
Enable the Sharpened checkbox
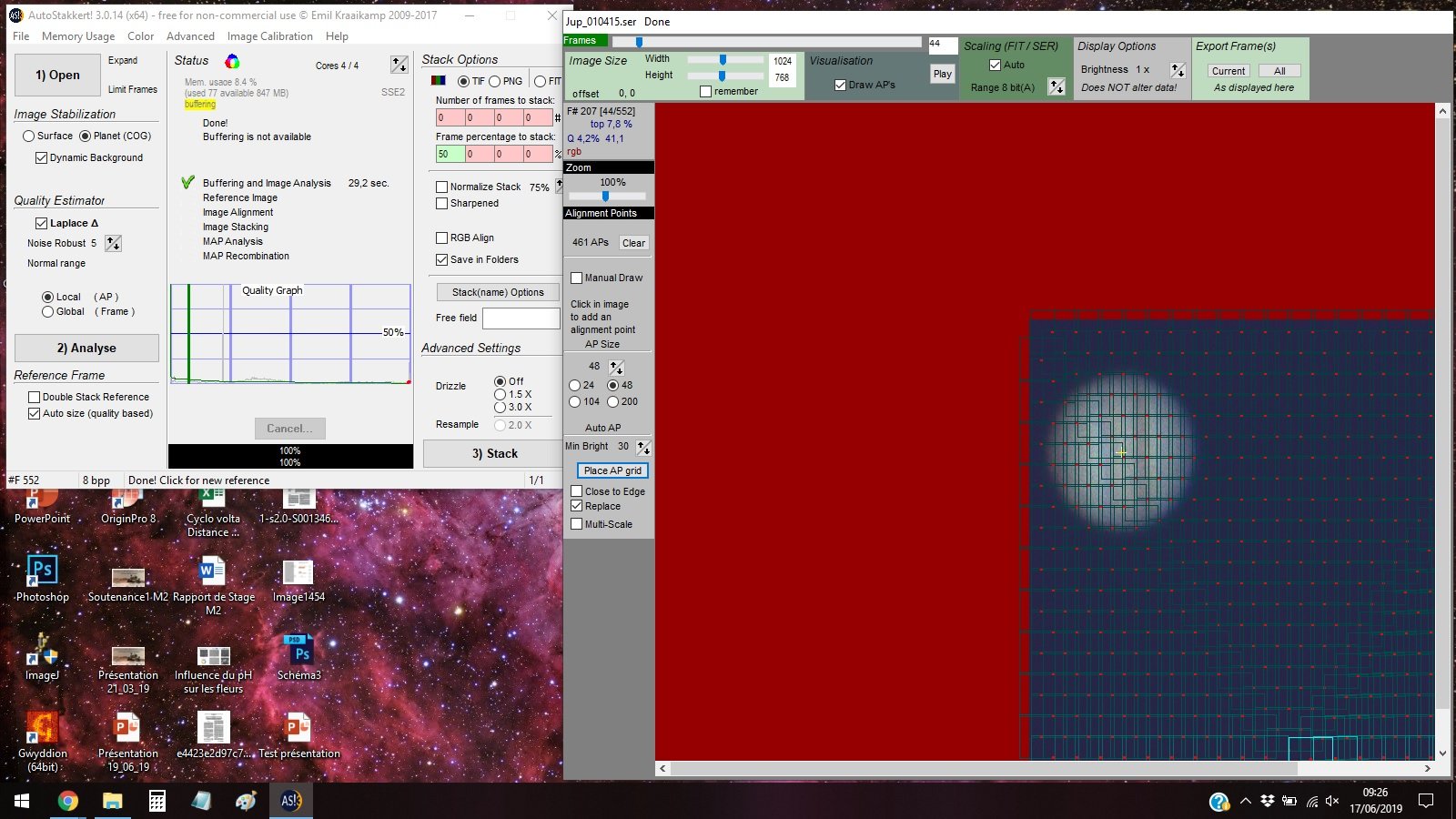coord(441,203)
